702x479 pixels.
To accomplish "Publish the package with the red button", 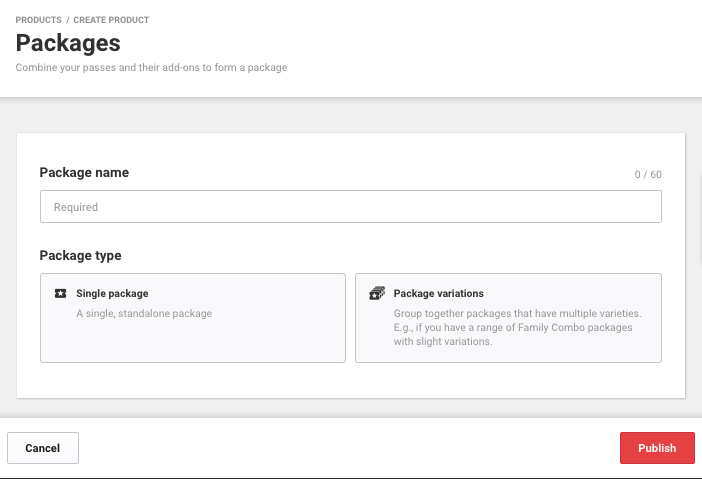I will (x=657, y=448).
